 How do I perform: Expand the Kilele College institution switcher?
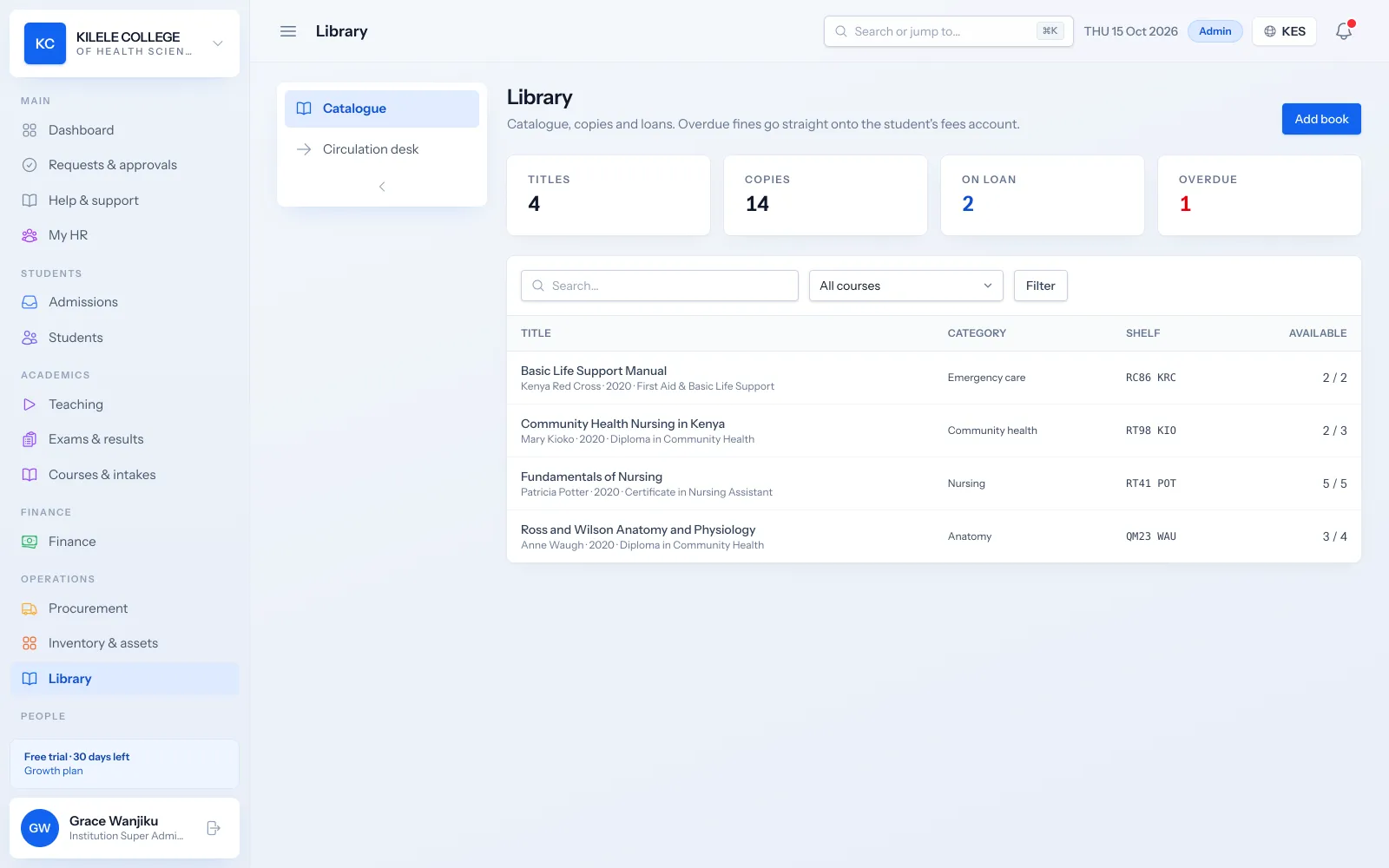[x=218, y=43]
